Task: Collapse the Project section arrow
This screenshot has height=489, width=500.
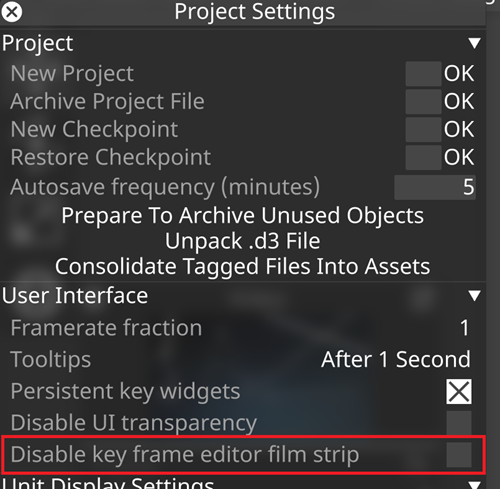Action: tap(474, 43)
